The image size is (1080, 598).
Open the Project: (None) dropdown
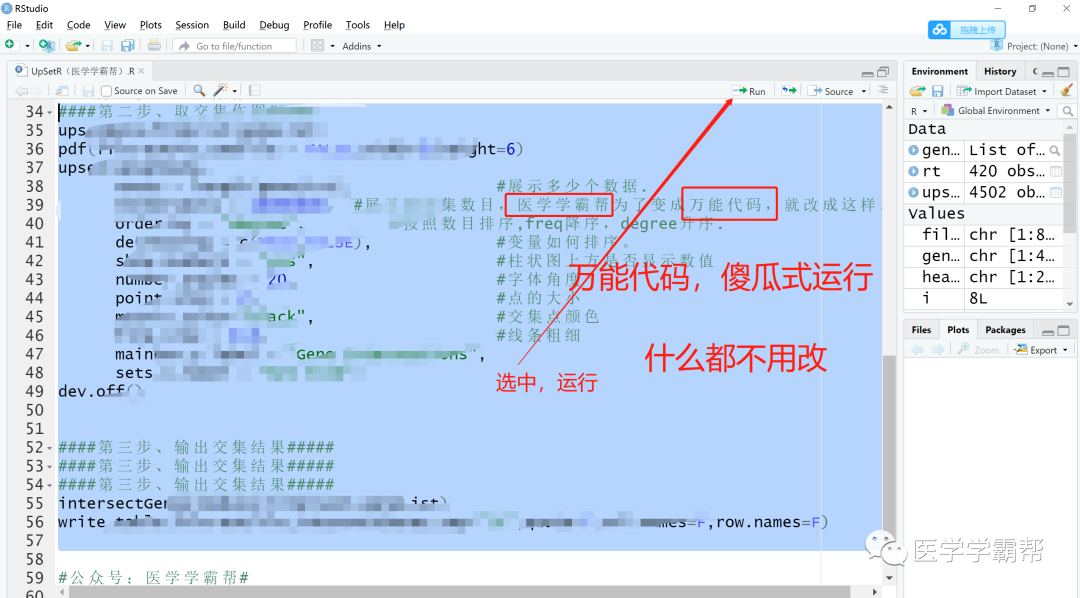(x=1034, y=46)
